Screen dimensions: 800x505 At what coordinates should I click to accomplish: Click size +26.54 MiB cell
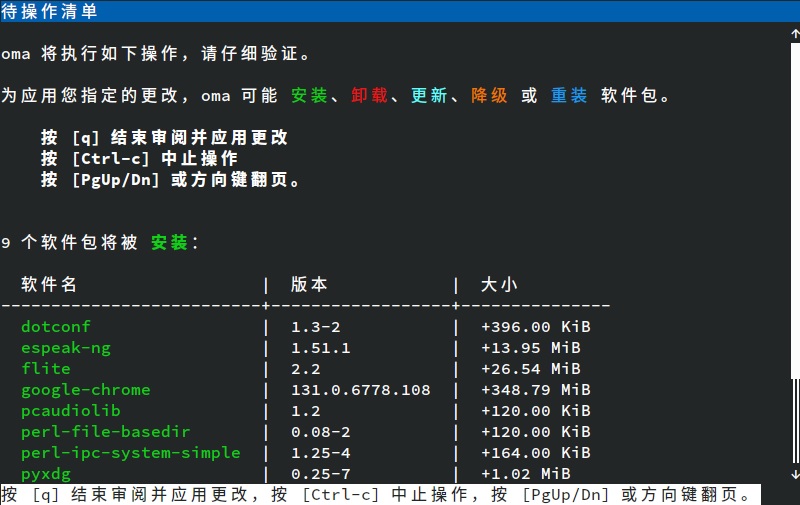tap(531, 369)
